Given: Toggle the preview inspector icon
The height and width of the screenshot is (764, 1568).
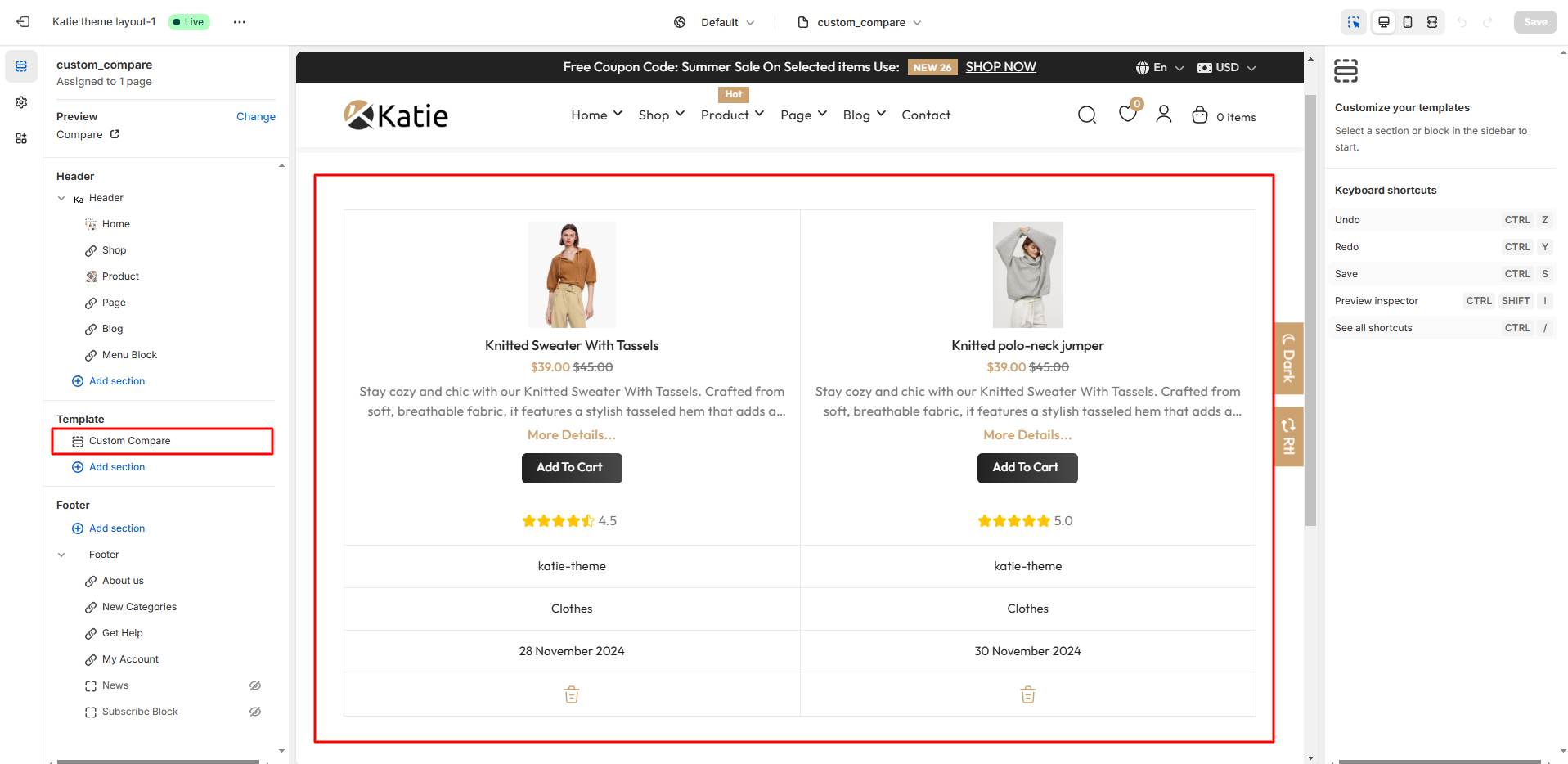Looking at the screenshot, I should coord(1354,22).
